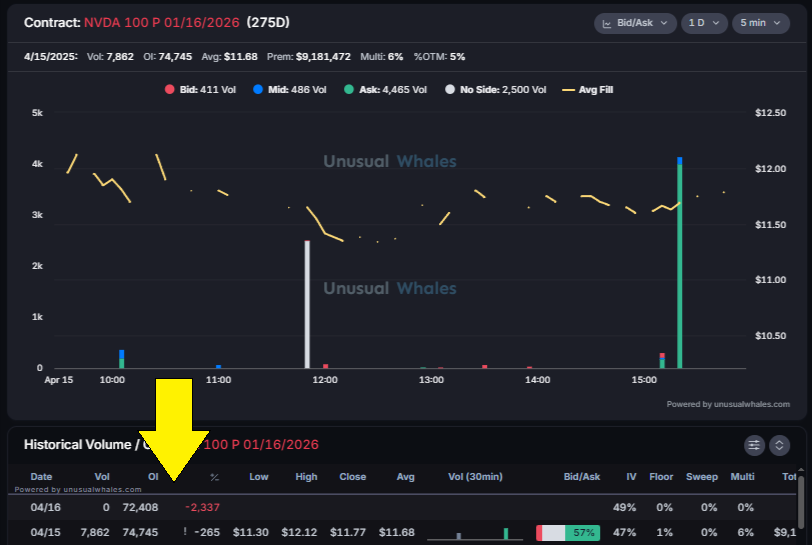812x545 pixels.
Task: Click the Bid/Ask column header in table
Action: click(582, 477)
